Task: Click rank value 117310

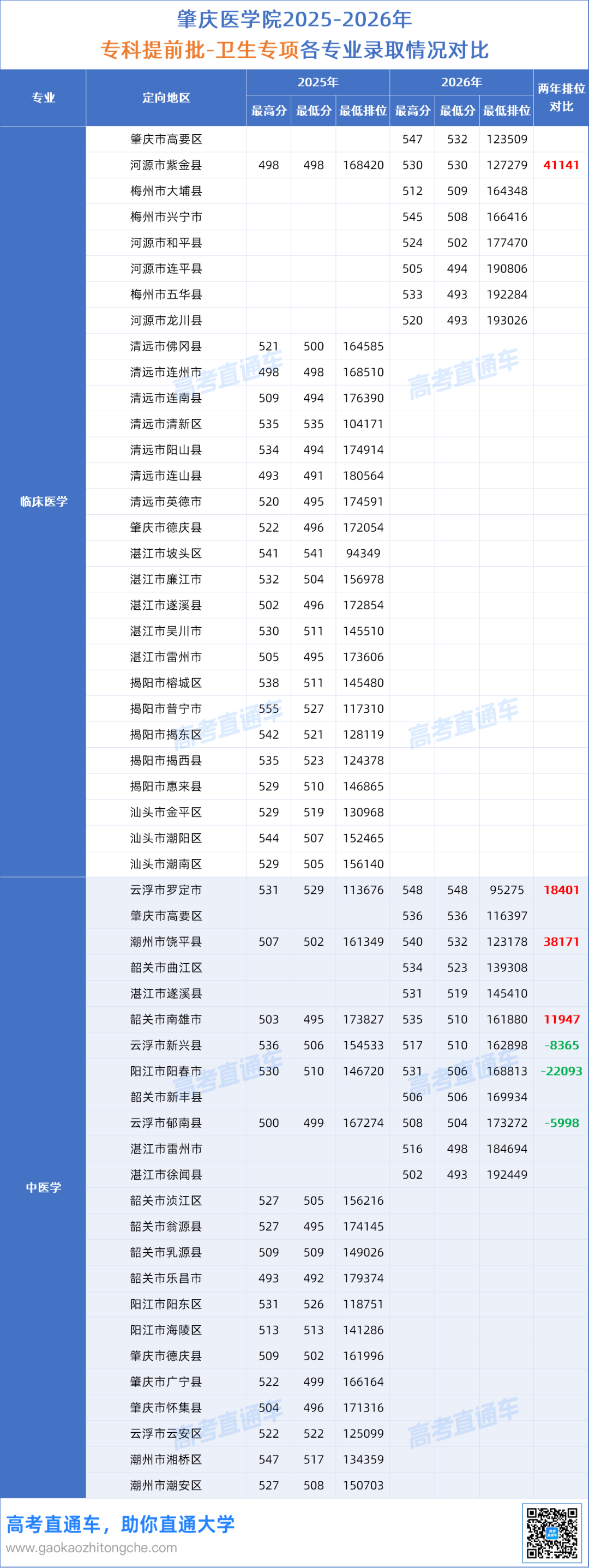Action: 363,708
